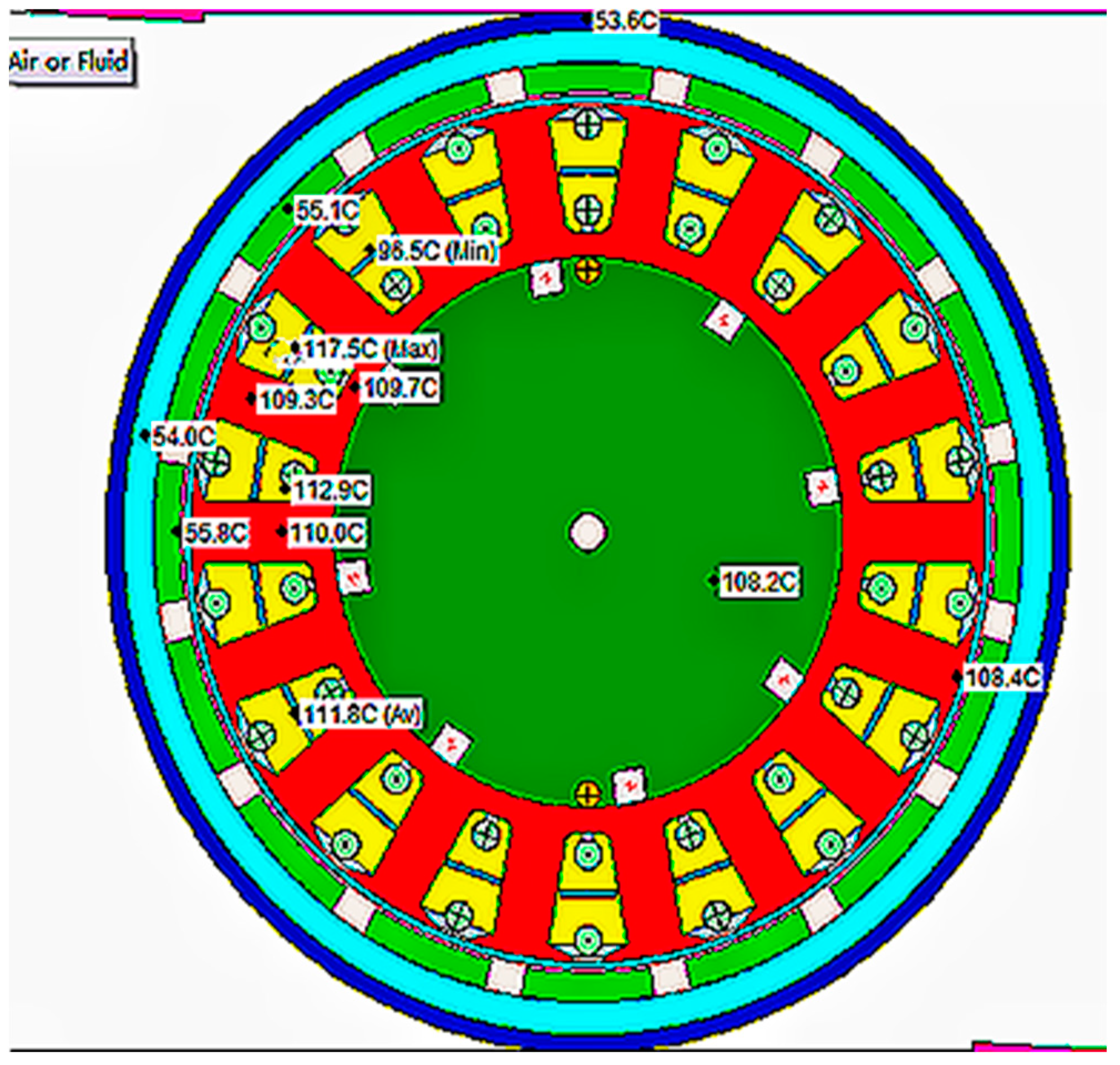1120x1065 pixels.
Task: Select the 117.5C (Max) temperature label
Action: [369, 348]
